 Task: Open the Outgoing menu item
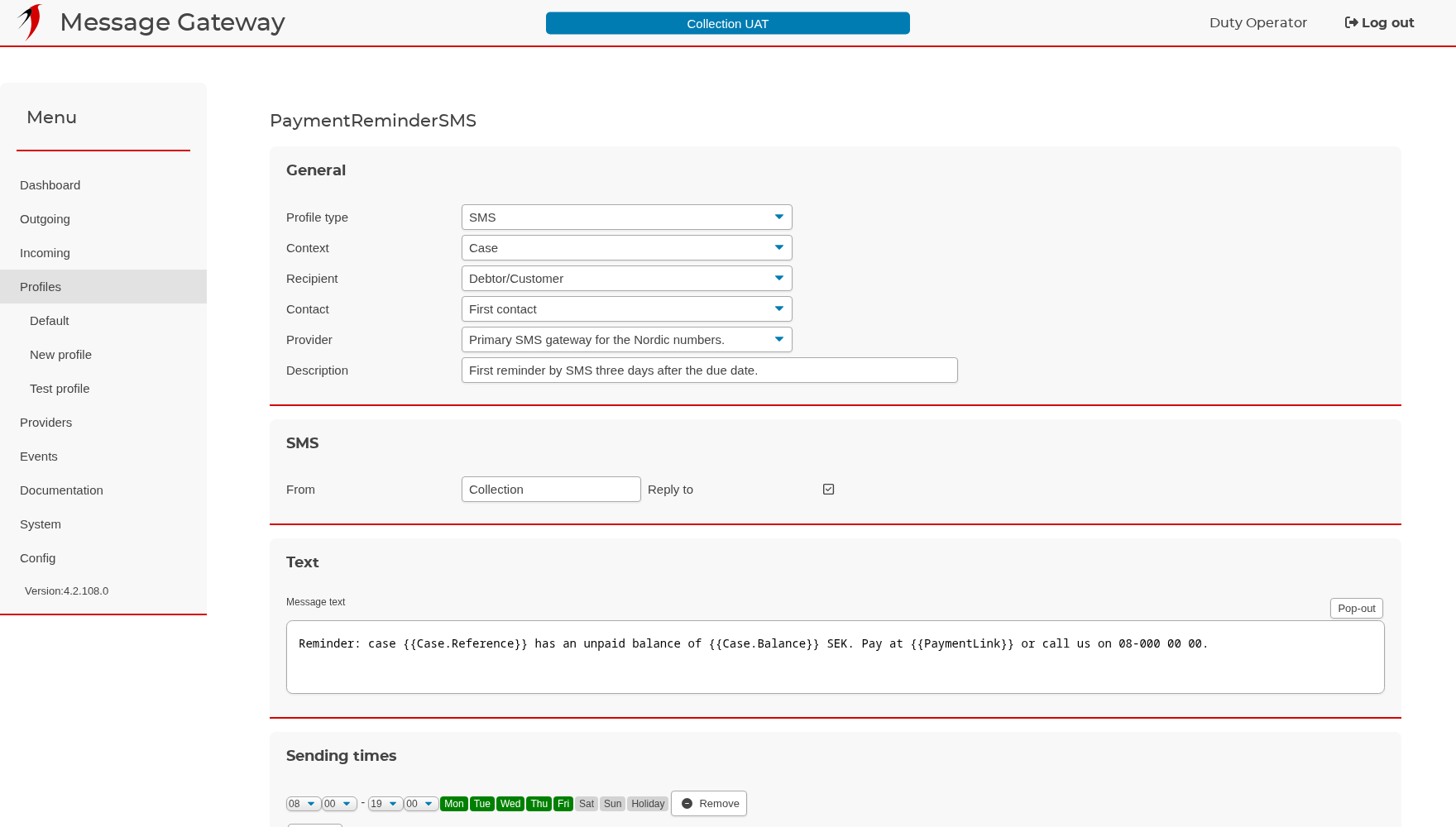coord(103,219)
